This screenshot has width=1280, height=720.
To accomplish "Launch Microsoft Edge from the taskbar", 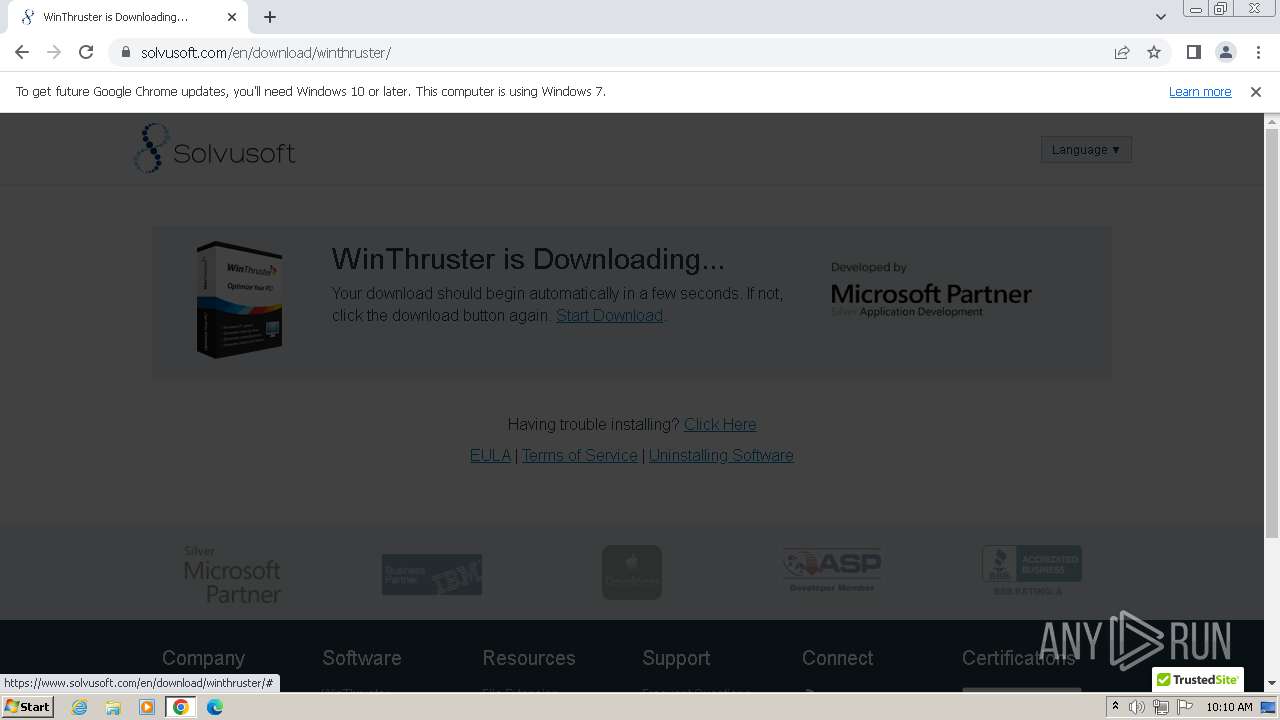I will click(x=214, y=707).
